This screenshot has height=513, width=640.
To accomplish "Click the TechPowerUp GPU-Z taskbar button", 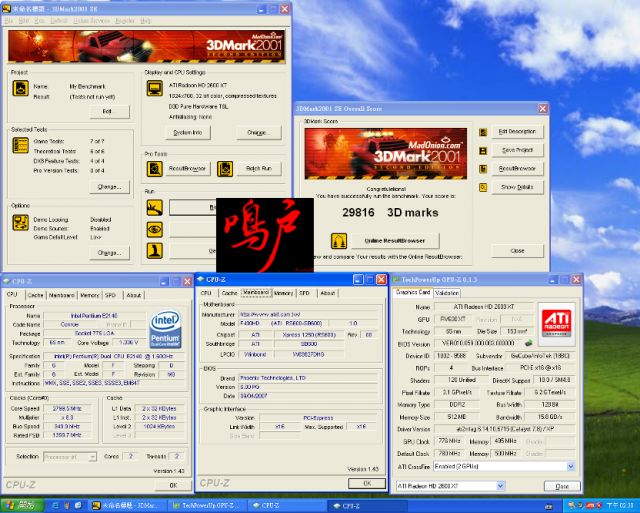I will pyautogui.click(x=208, y=506).
